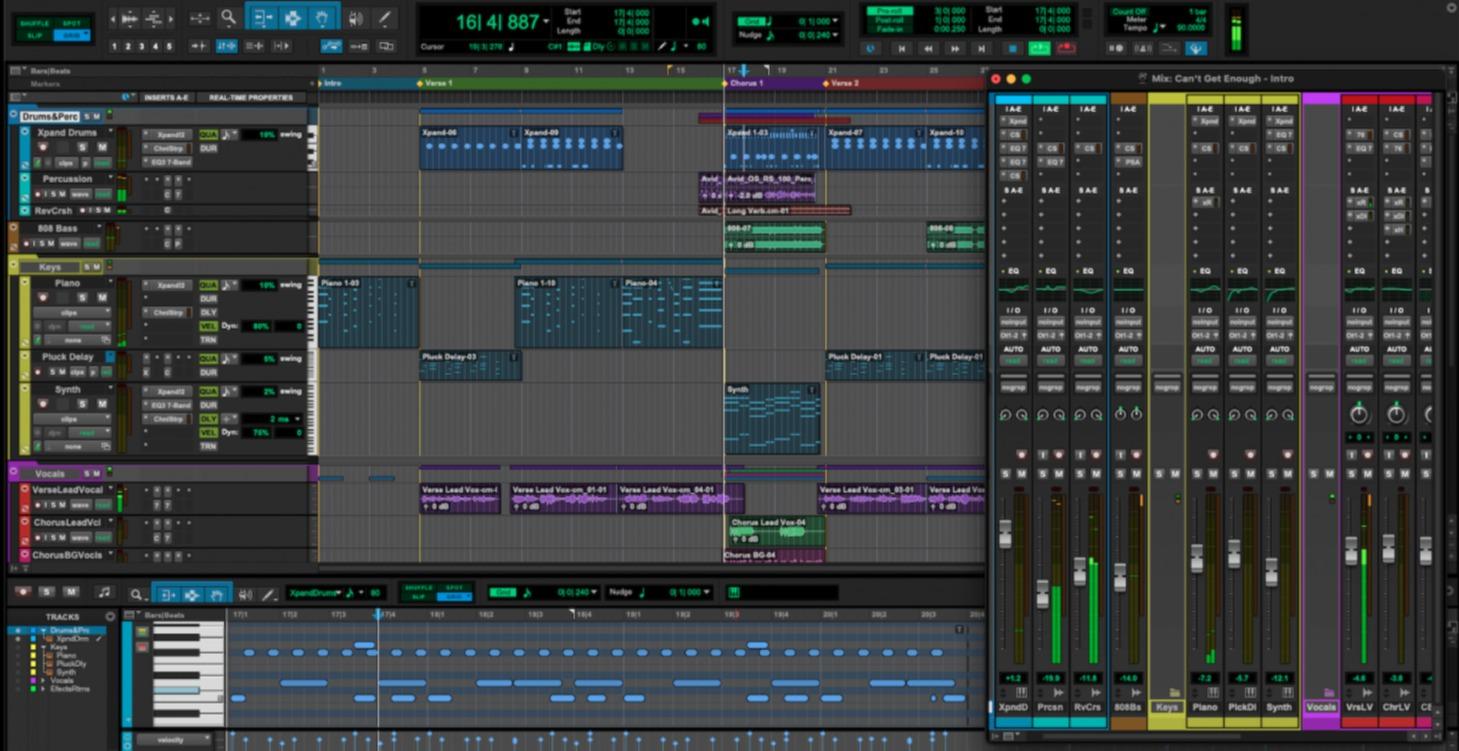Toggle the blue Conductor track icon

coord(1195,48)
